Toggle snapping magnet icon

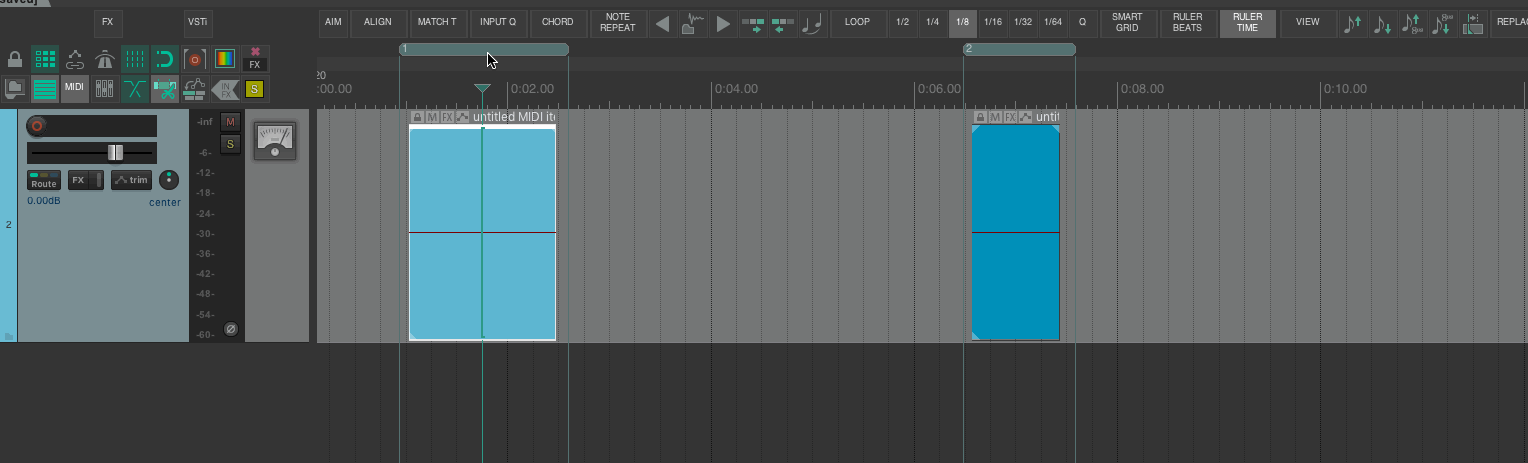point(165,59)
